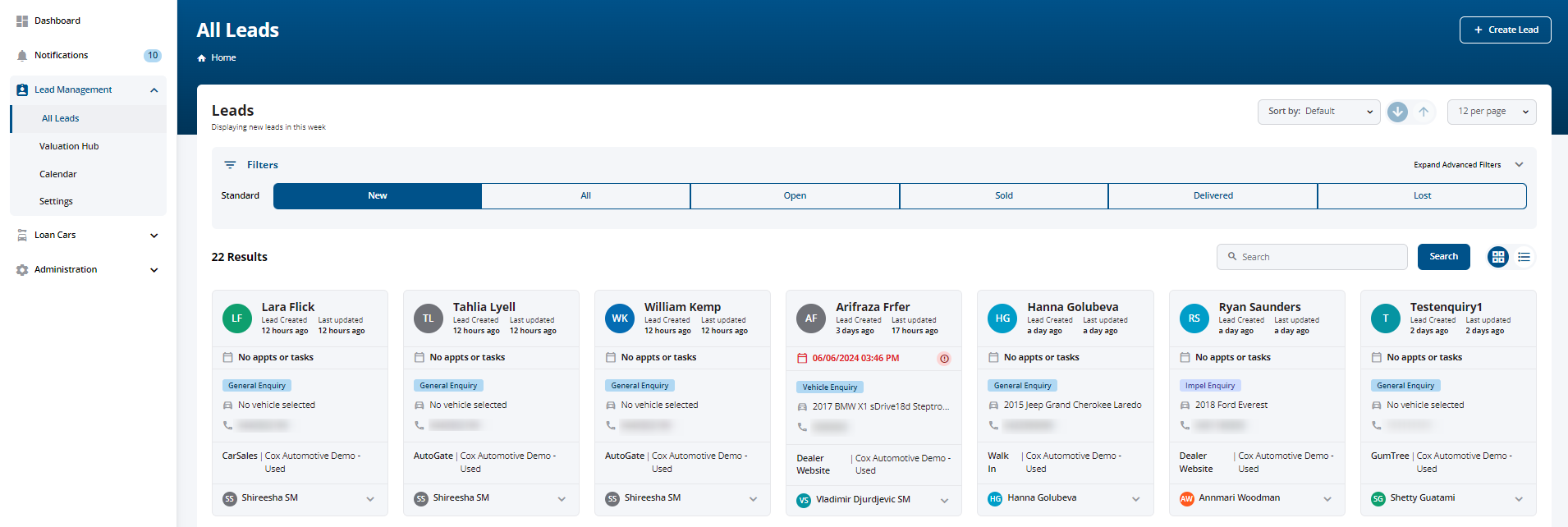Click Vehicle Enquiry tag on Arifraza card
Image resolution: width=1568 pixels, height=527 pixels.
pyautogui.click(x=830, y=387)
